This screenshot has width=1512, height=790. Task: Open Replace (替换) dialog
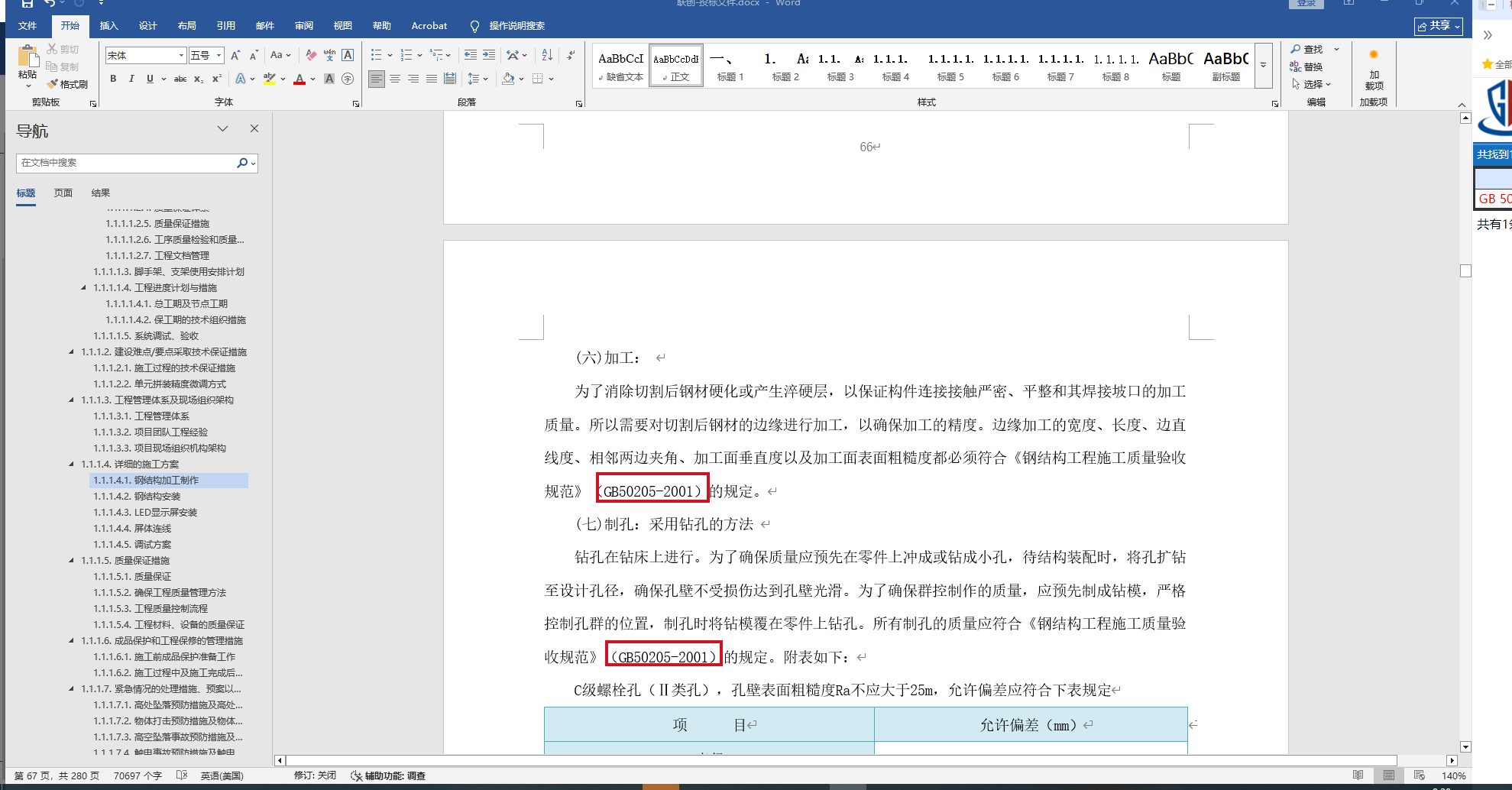1307,66
